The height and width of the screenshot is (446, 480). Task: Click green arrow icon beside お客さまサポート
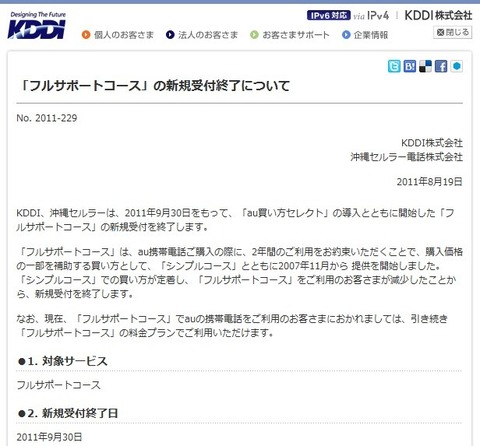pyautogui.click(x=254, y=35)
